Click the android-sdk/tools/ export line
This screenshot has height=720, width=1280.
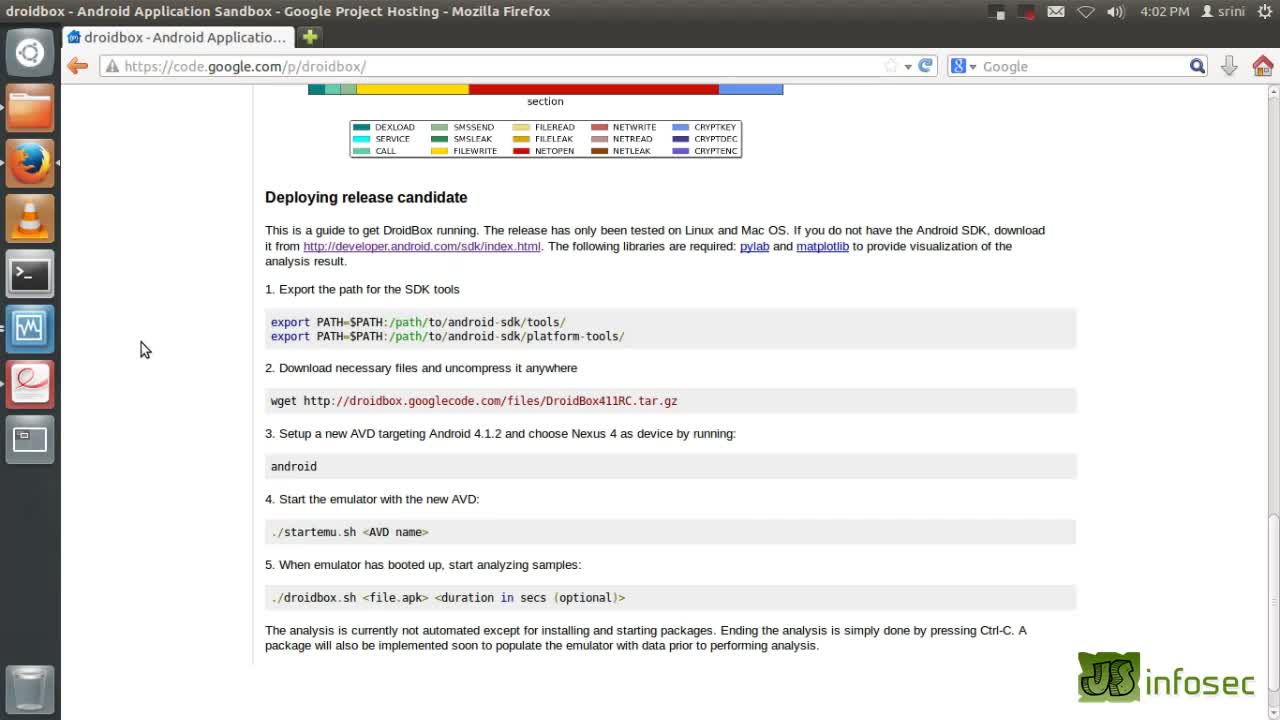click(418, 322)
